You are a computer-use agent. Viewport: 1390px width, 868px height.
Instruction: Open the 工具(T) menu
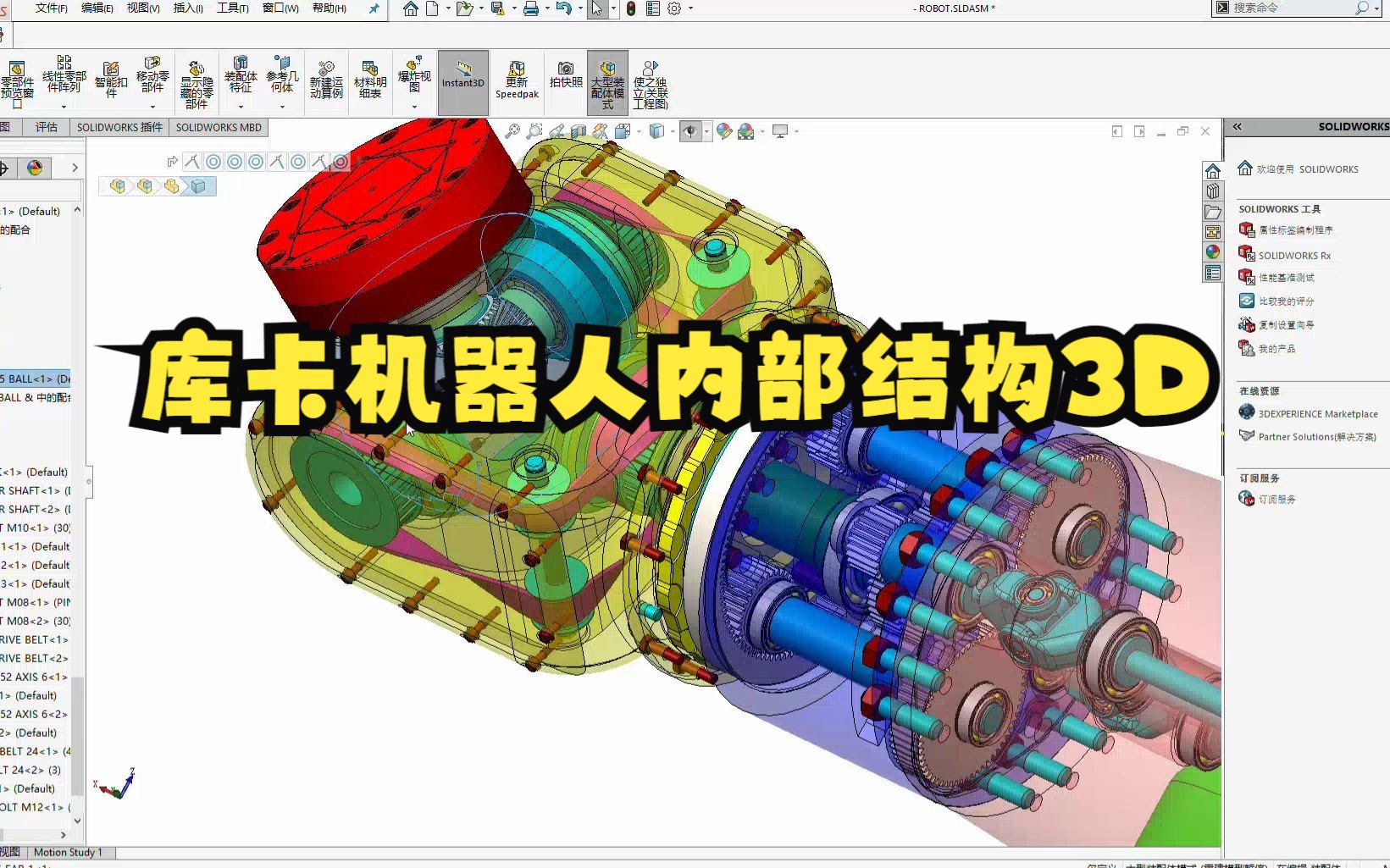click(233, 8)
